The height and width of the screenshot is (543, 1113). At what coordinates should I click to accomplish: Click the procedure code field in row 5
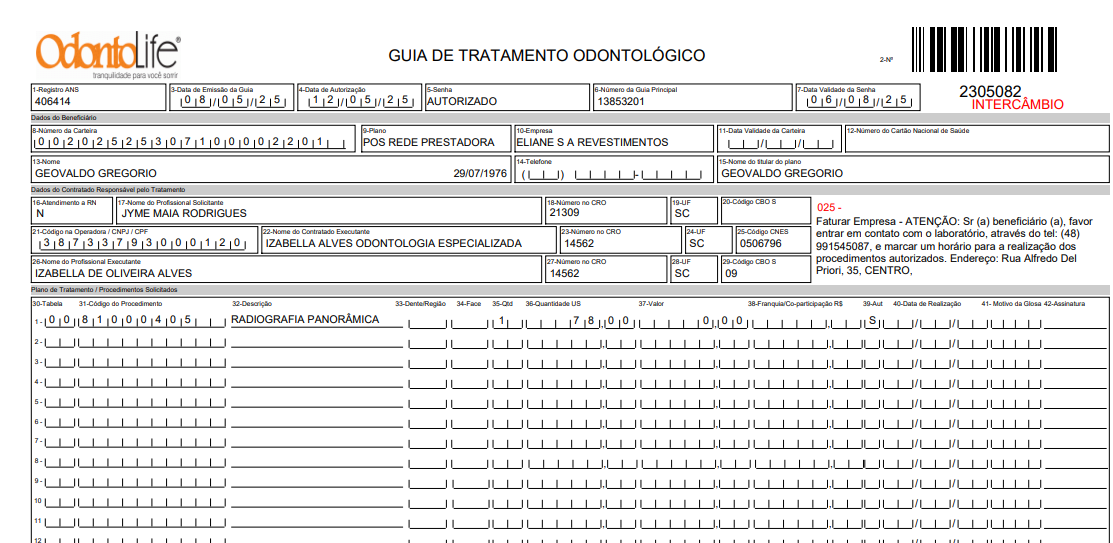tap(153, 402)
